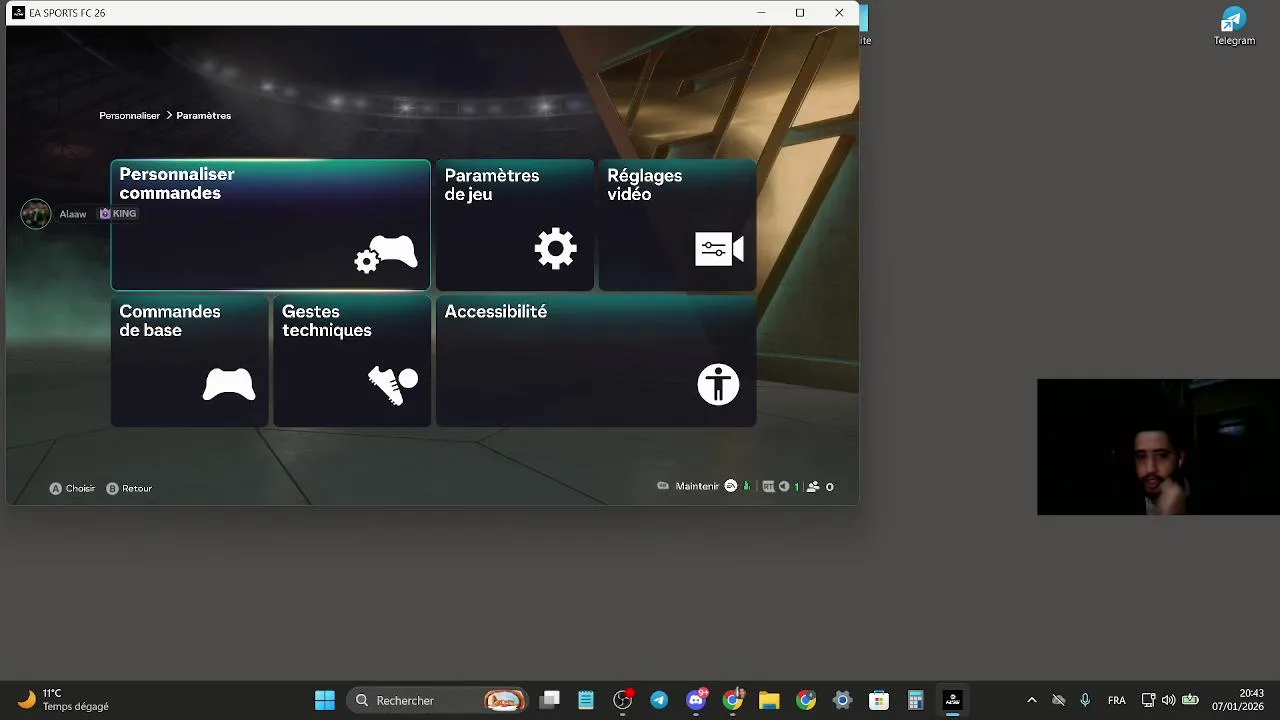Open the Commandes de base tile
This screenshot has width=1280, height=720.
point(189,361)
